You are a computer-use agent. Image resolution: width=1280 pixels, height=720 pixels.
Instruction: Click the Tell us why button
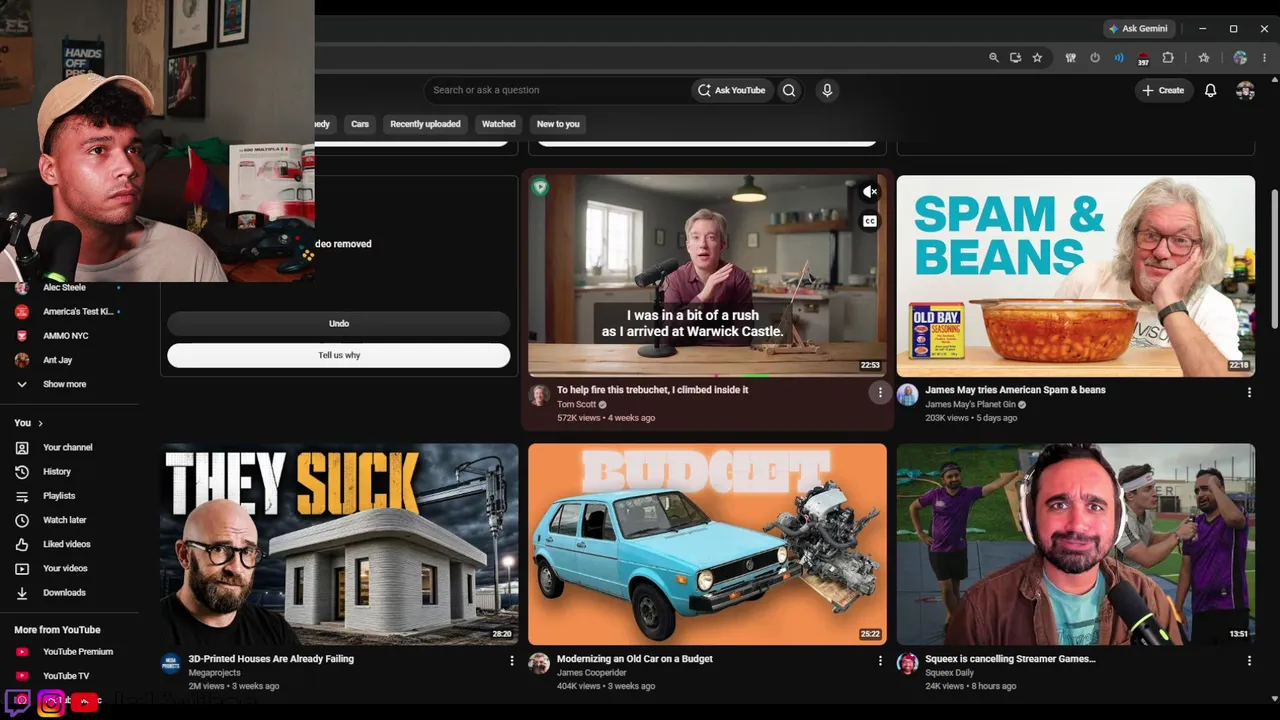339,355
